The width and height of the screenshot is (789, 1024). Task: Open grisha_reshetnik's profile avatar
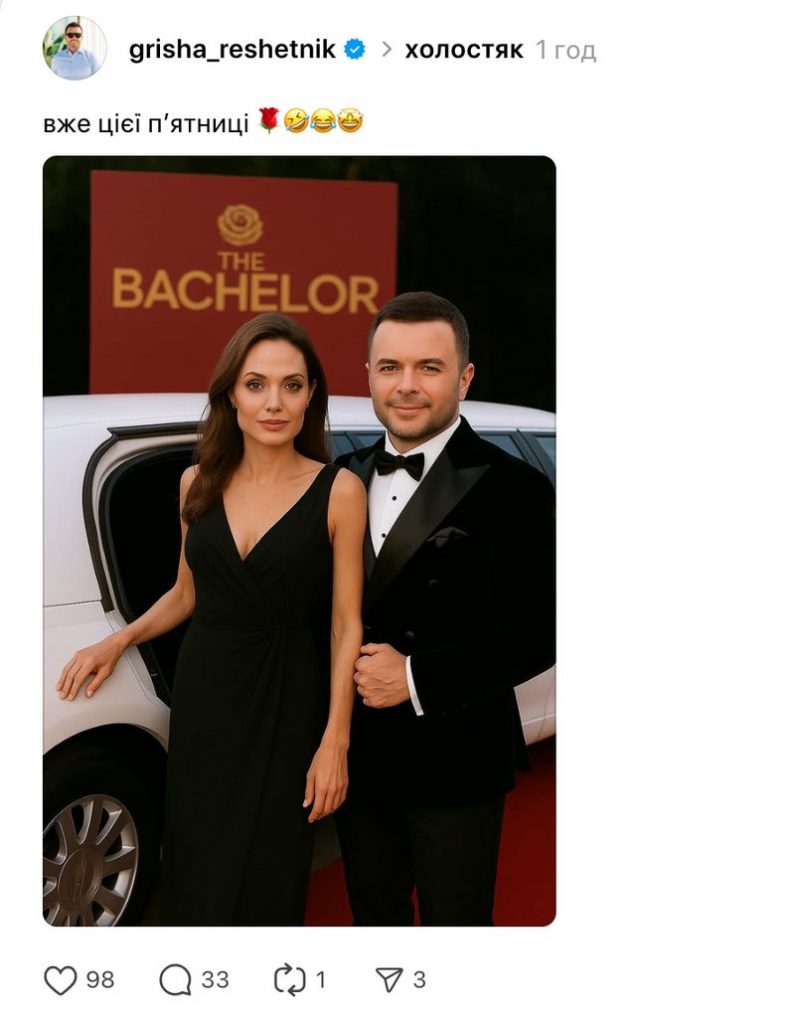(75, 48)
